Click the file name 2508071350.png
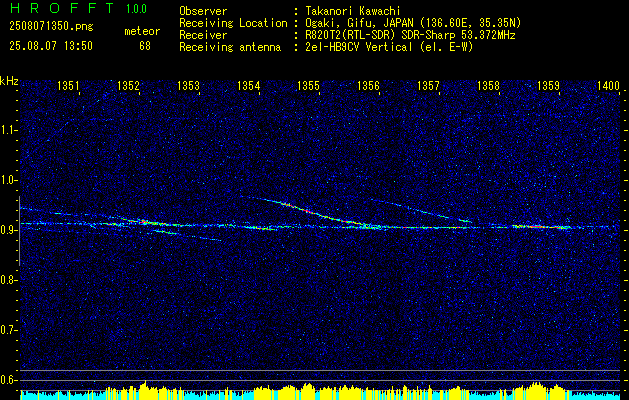 51,27
